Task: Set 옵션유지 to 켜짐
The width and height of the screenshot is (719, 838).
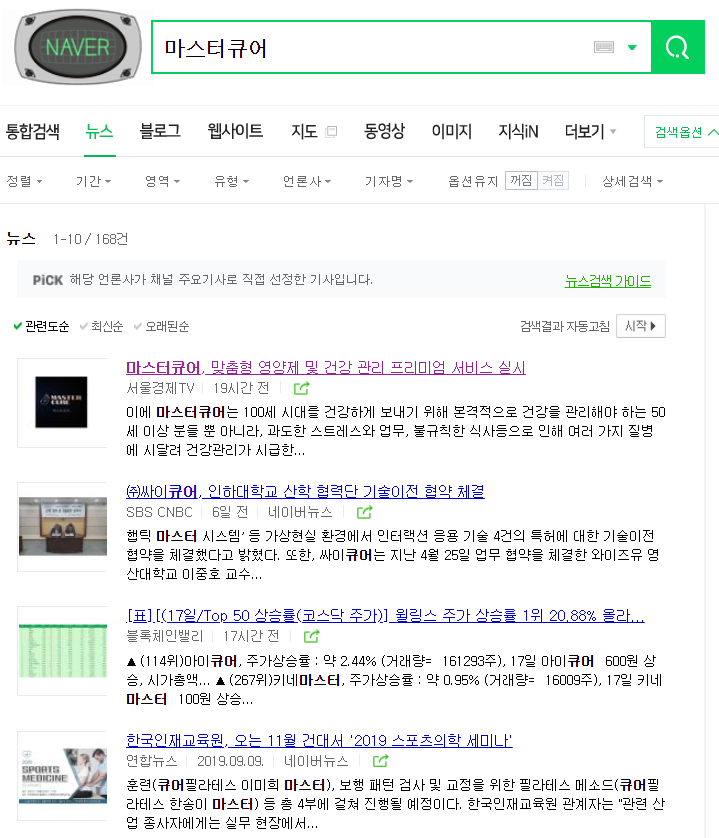Action: coord(553,181)
